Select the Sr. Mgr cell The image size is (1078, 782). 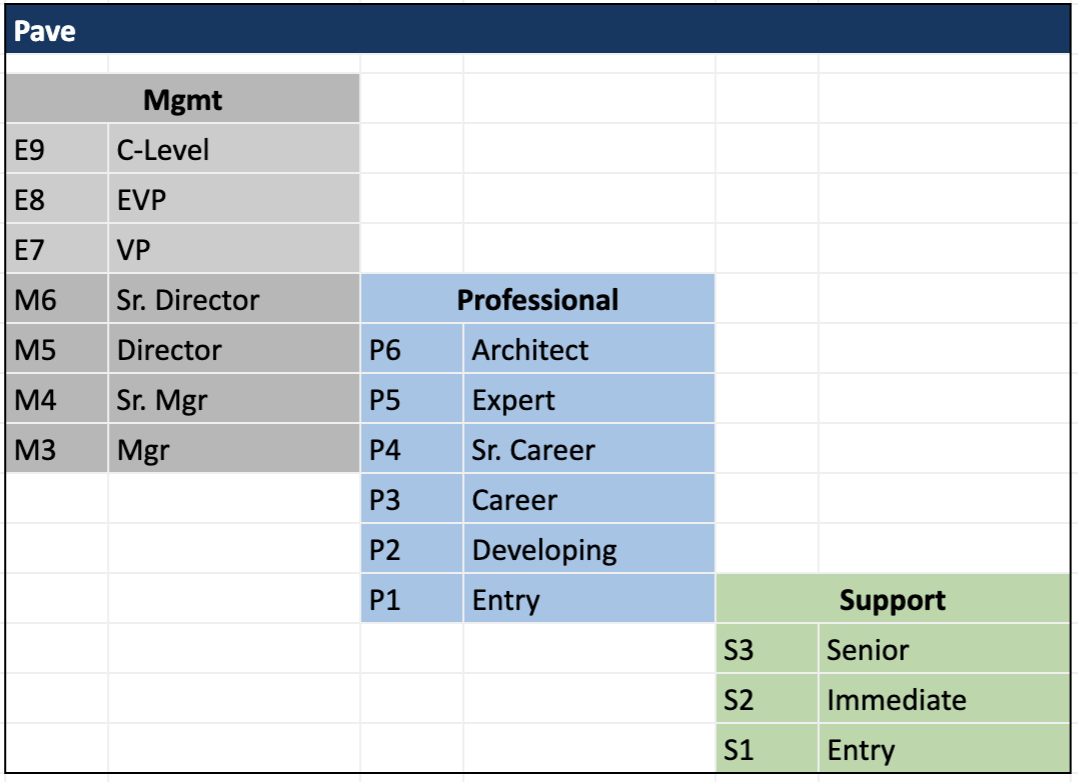click(x=234, y=399)
